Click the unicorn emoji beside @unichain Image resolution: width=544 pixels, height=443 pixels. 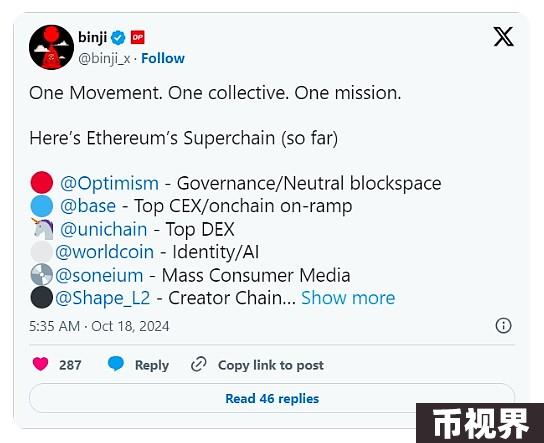click(x=42, y=229)
